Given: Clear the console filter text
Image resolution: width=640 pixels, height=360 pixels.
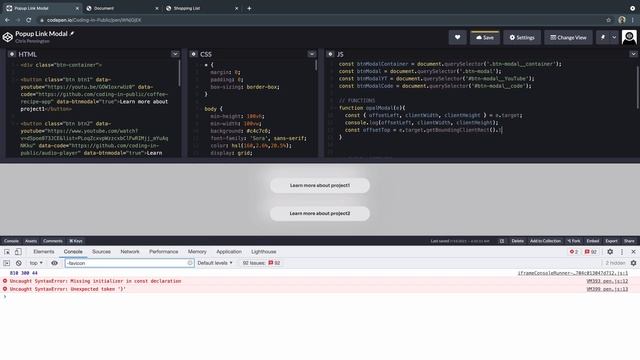Looking at the screenshot, I should tap(190, 263).
